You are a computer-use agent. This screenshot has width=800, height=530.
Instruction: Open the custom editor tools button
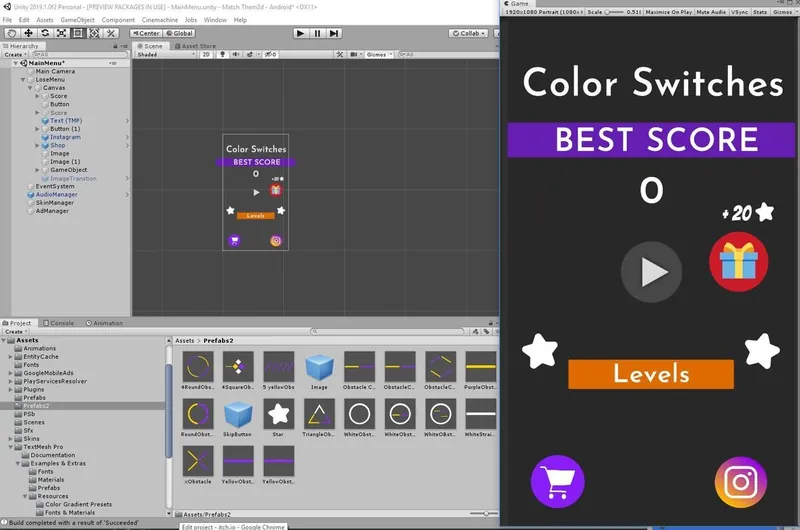[111, 33]
